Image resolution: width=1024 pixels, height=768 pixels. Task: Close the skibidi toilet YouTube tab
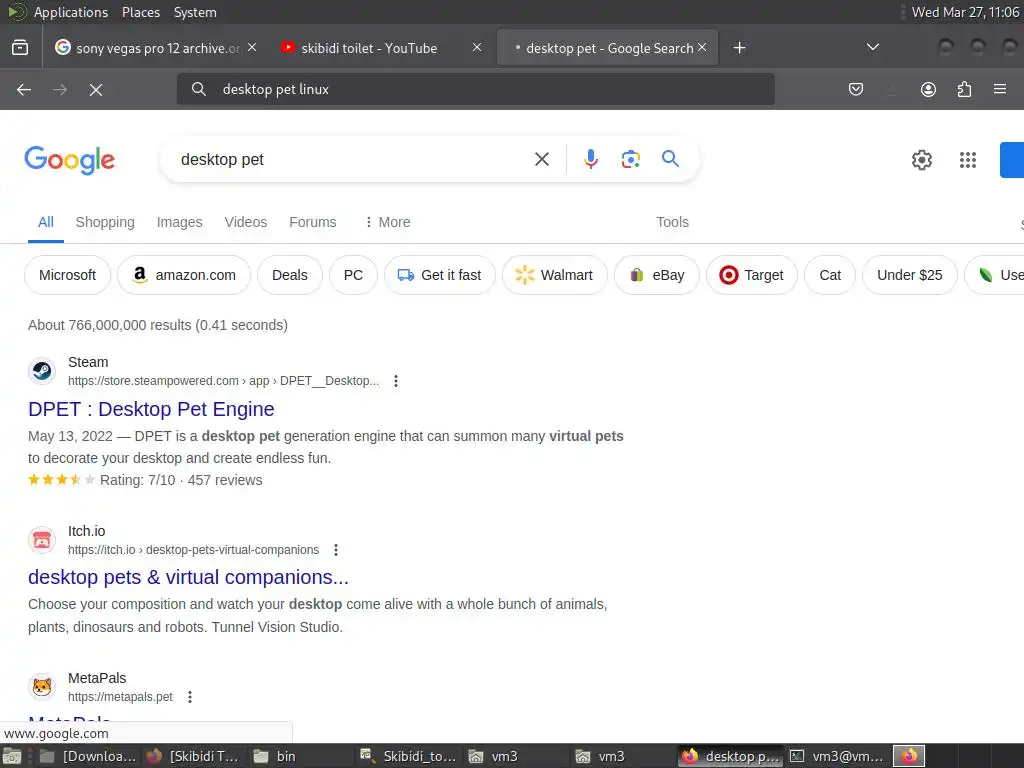[x=477, y=47]
